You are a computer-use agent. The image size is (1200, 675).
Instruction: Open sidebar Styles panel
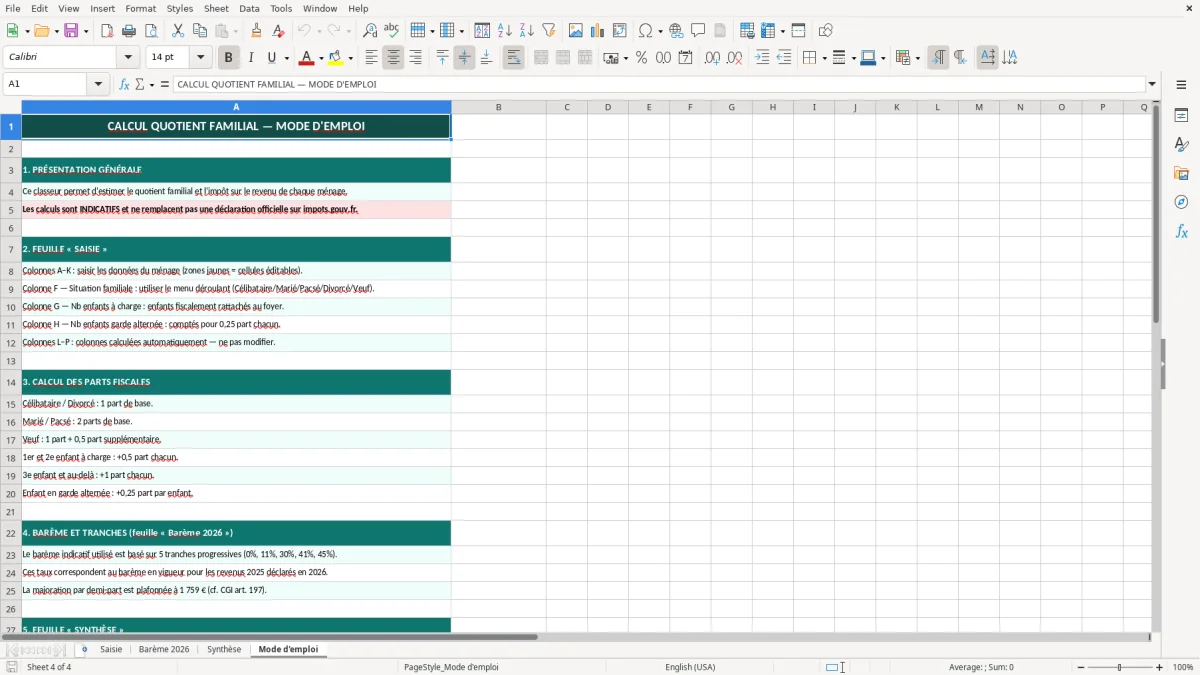1181,144
